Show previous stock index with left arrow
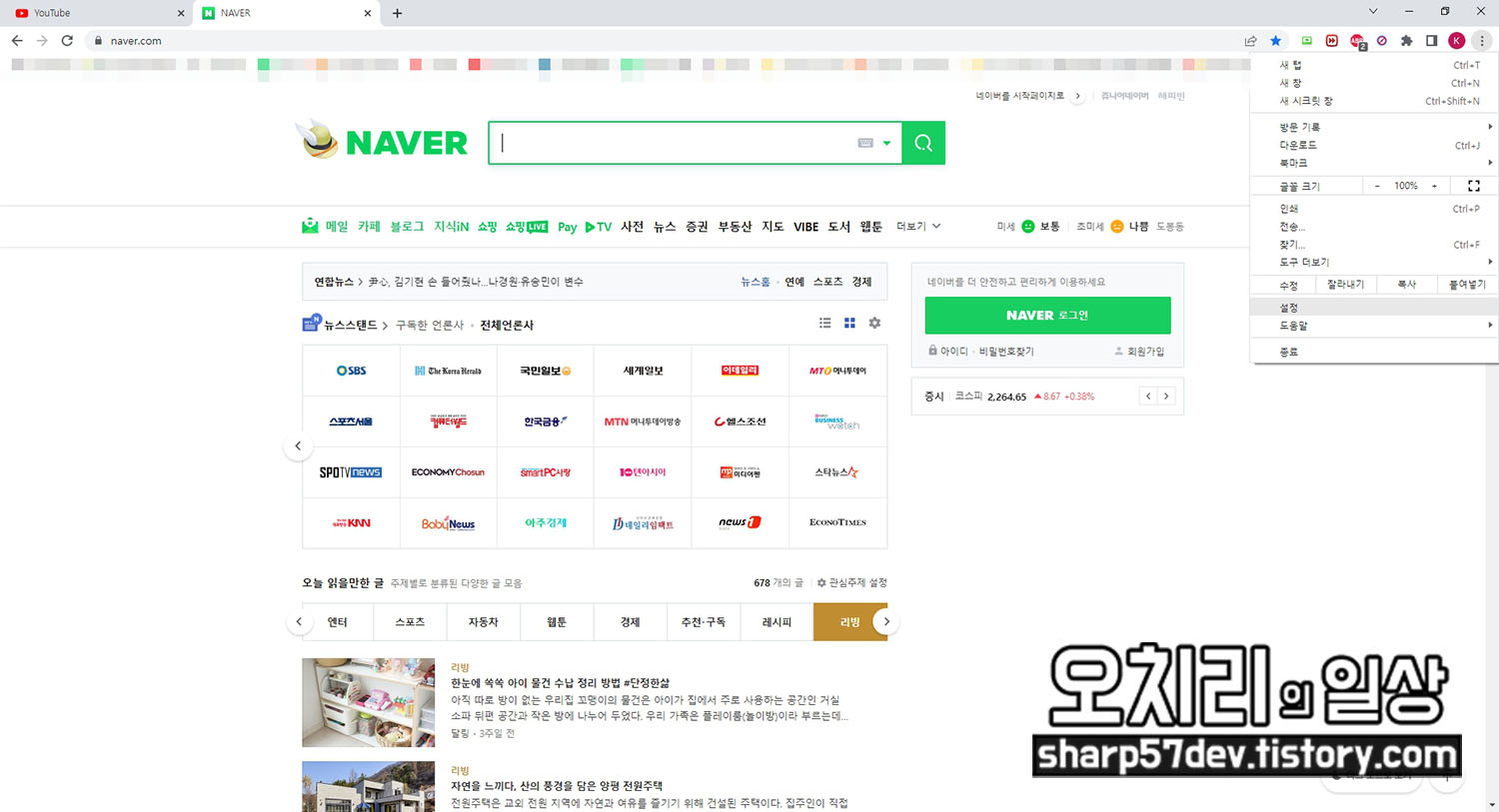 1148,397
